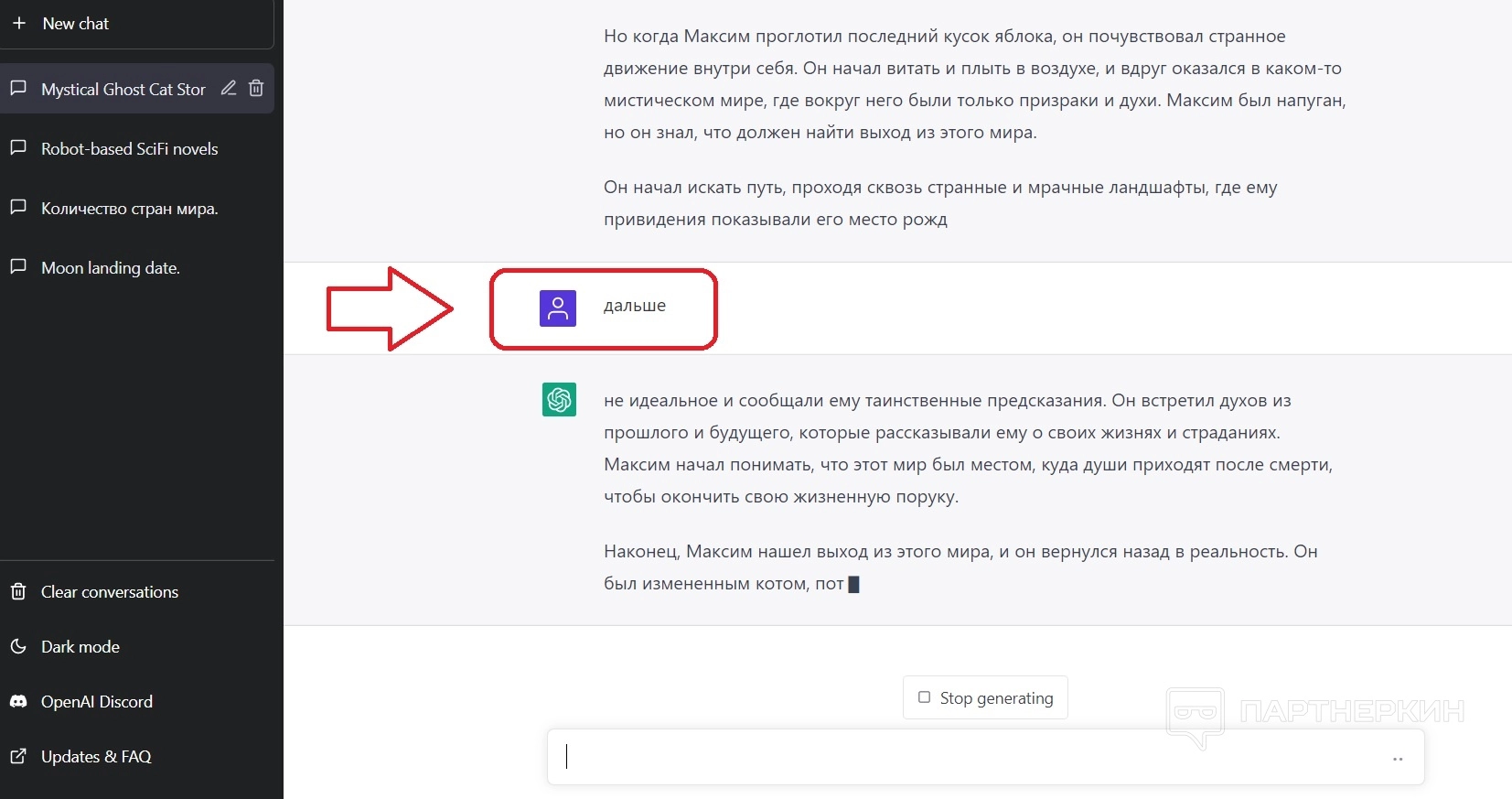Click the external link icon beside Updates & FAQ
Viewport: 1512px width, 799px height.
[x=18, y=756]
